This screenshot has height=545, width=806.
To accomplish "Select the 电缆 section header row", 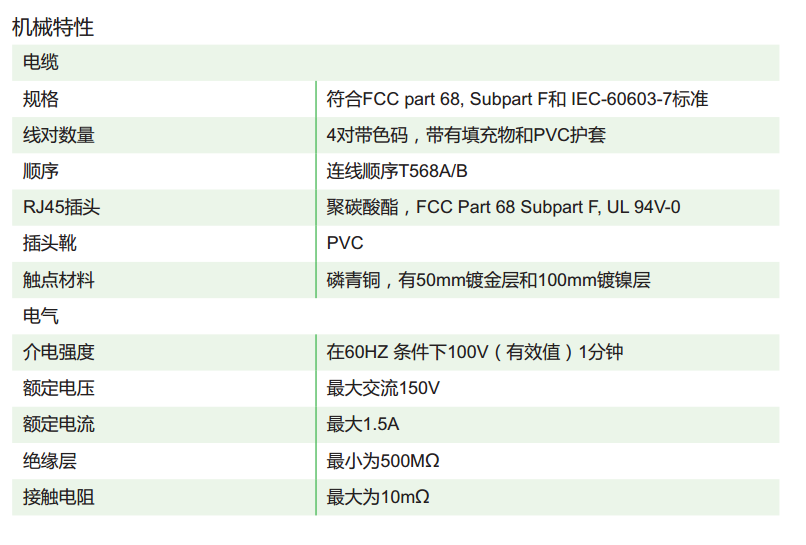I will point(395,62).
